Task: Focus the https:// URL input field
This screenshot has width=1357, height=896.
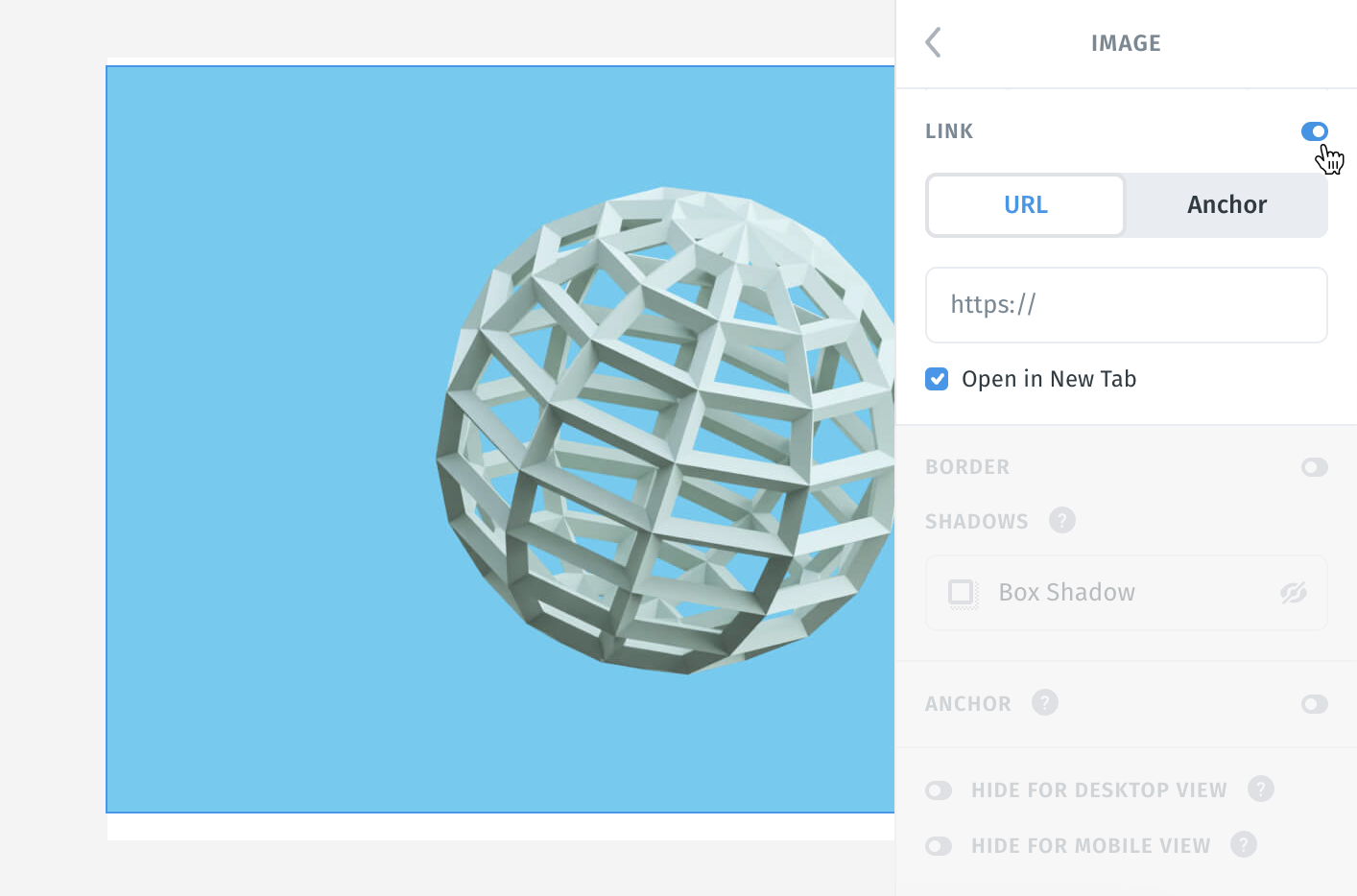Action: tap(1126, 305)
